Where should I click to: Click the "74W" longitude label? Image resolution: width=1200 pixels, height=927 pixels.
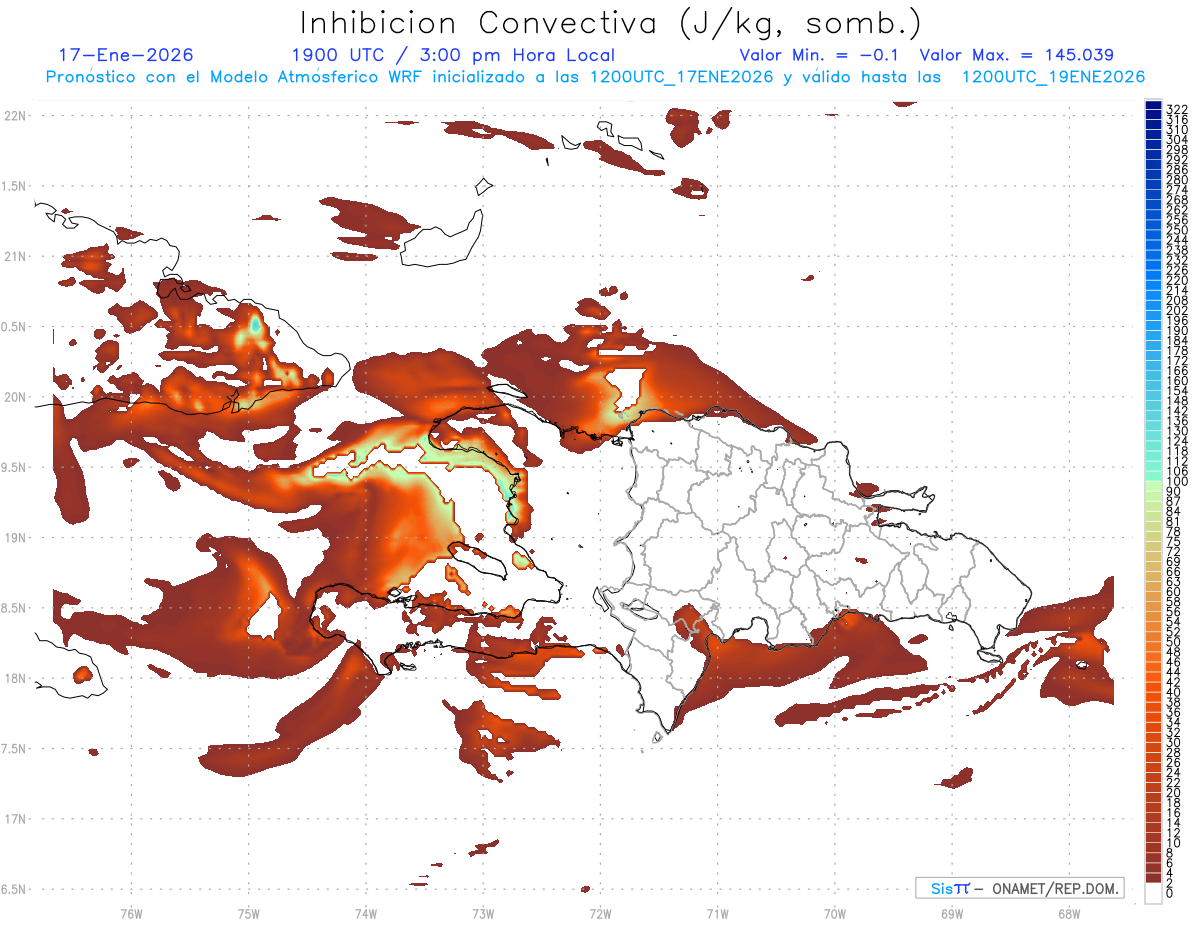365,913
